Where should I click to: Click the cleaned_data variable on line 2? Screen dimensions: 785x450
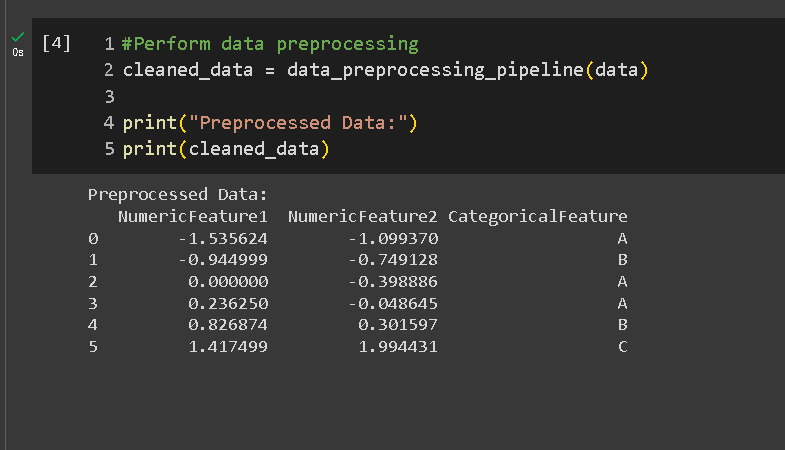point(188,70)
